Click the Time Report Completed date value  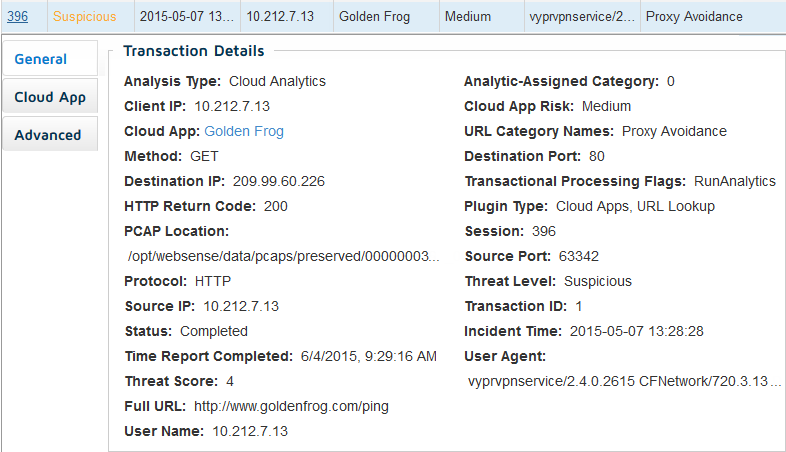(x=368, y=356)
